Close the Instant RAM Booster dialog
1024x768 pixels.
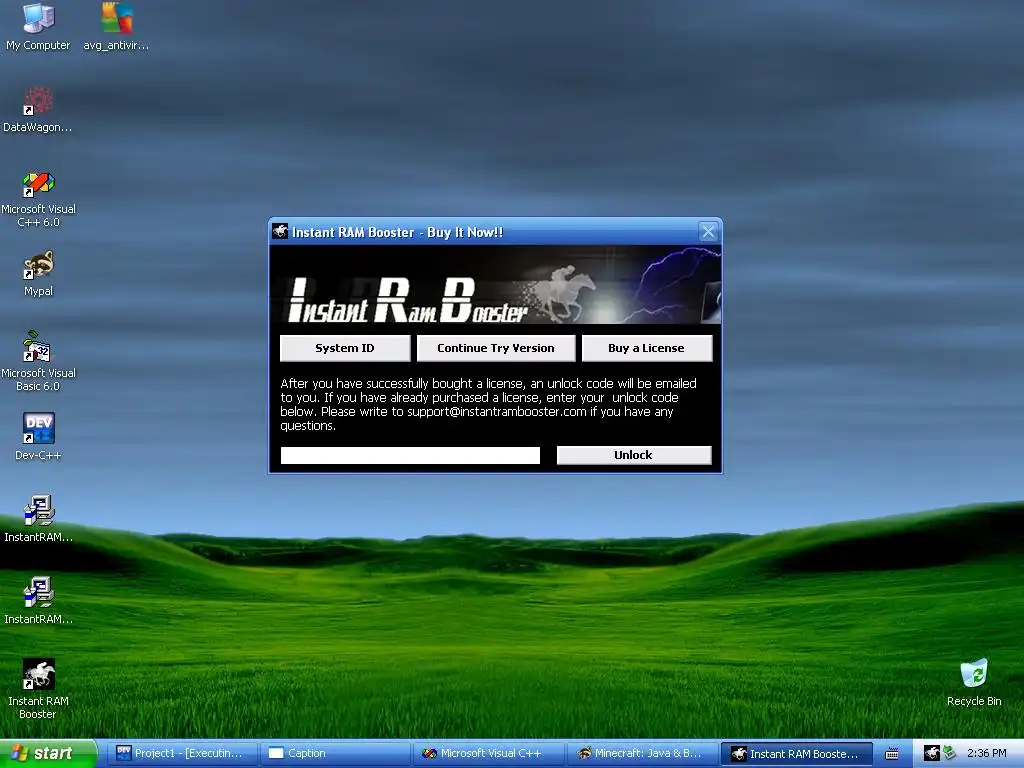pos(708,231)
